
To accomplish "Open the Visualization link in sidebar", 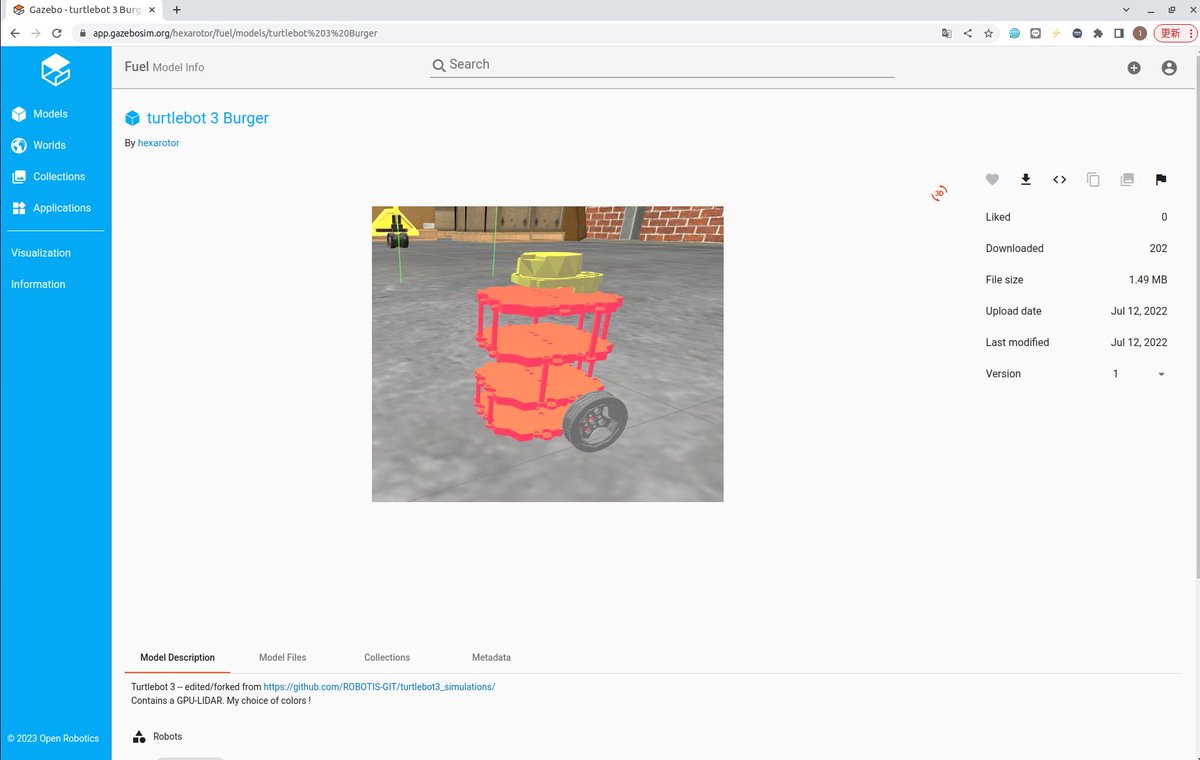I will (41, 253).
